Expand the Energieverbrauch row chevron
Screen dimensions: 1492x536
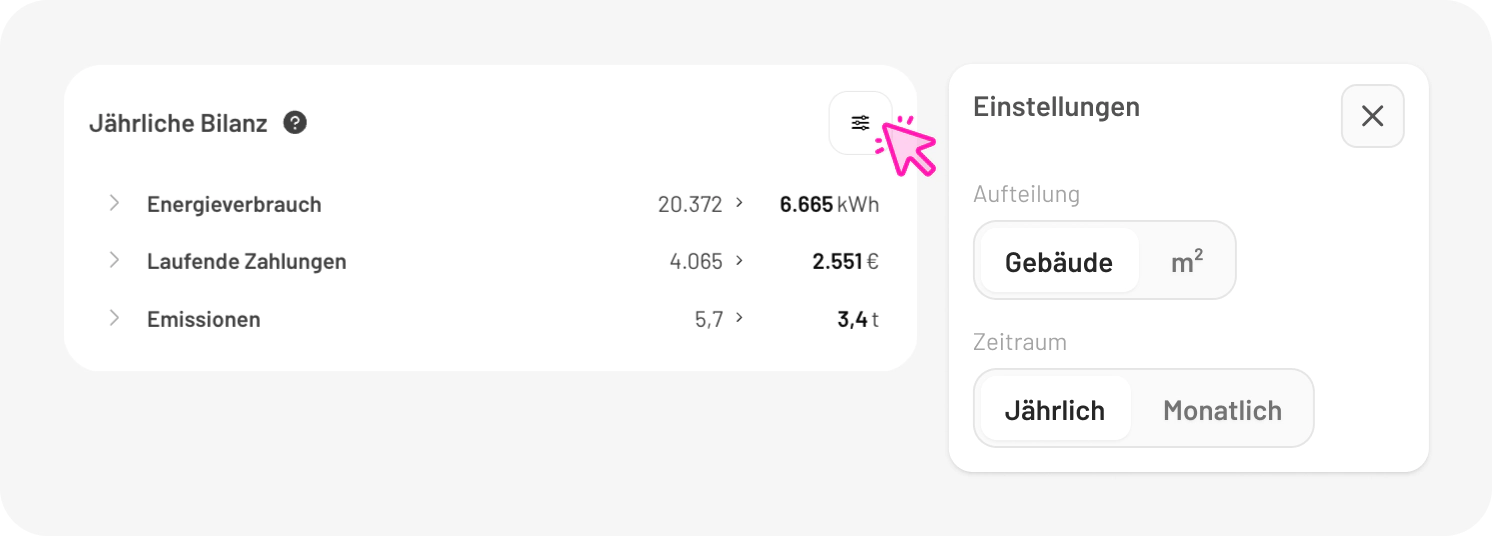(x=114, y=203)
